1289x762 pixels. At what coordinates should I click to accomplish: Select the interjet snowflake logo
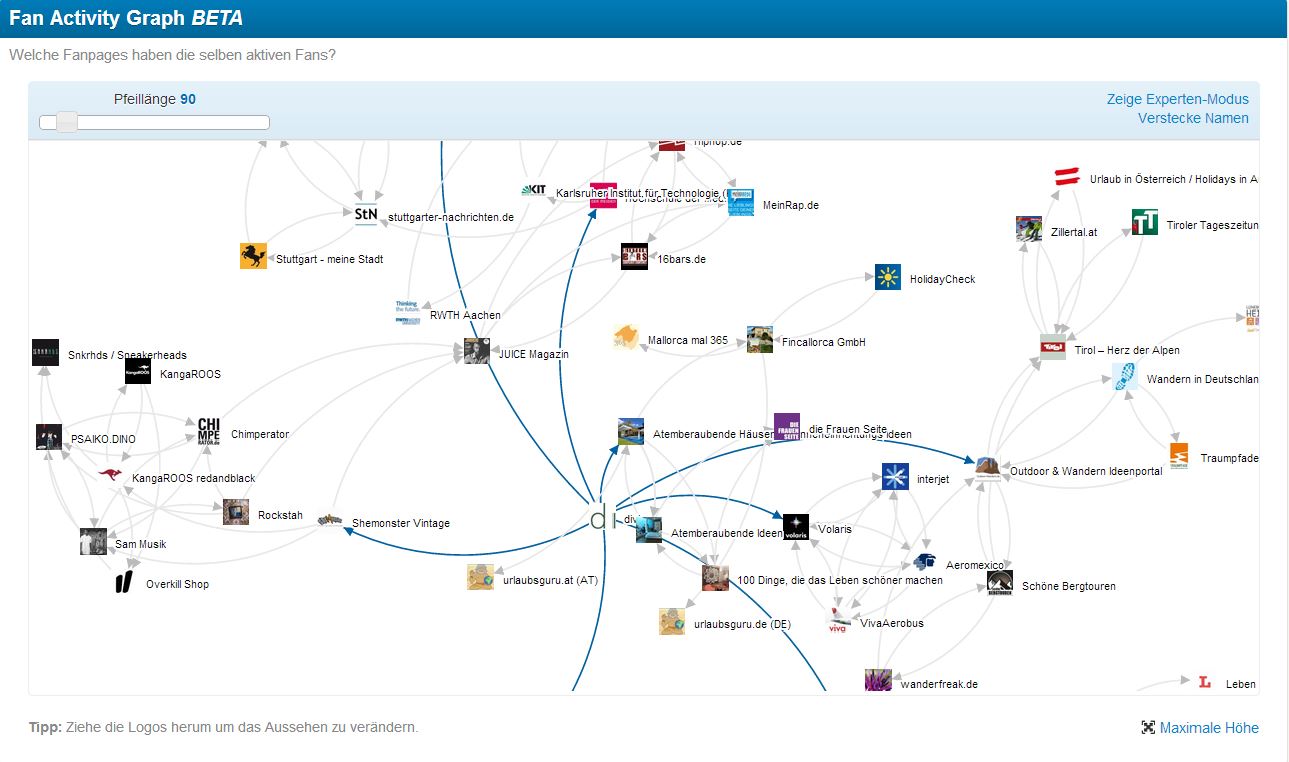895,476
